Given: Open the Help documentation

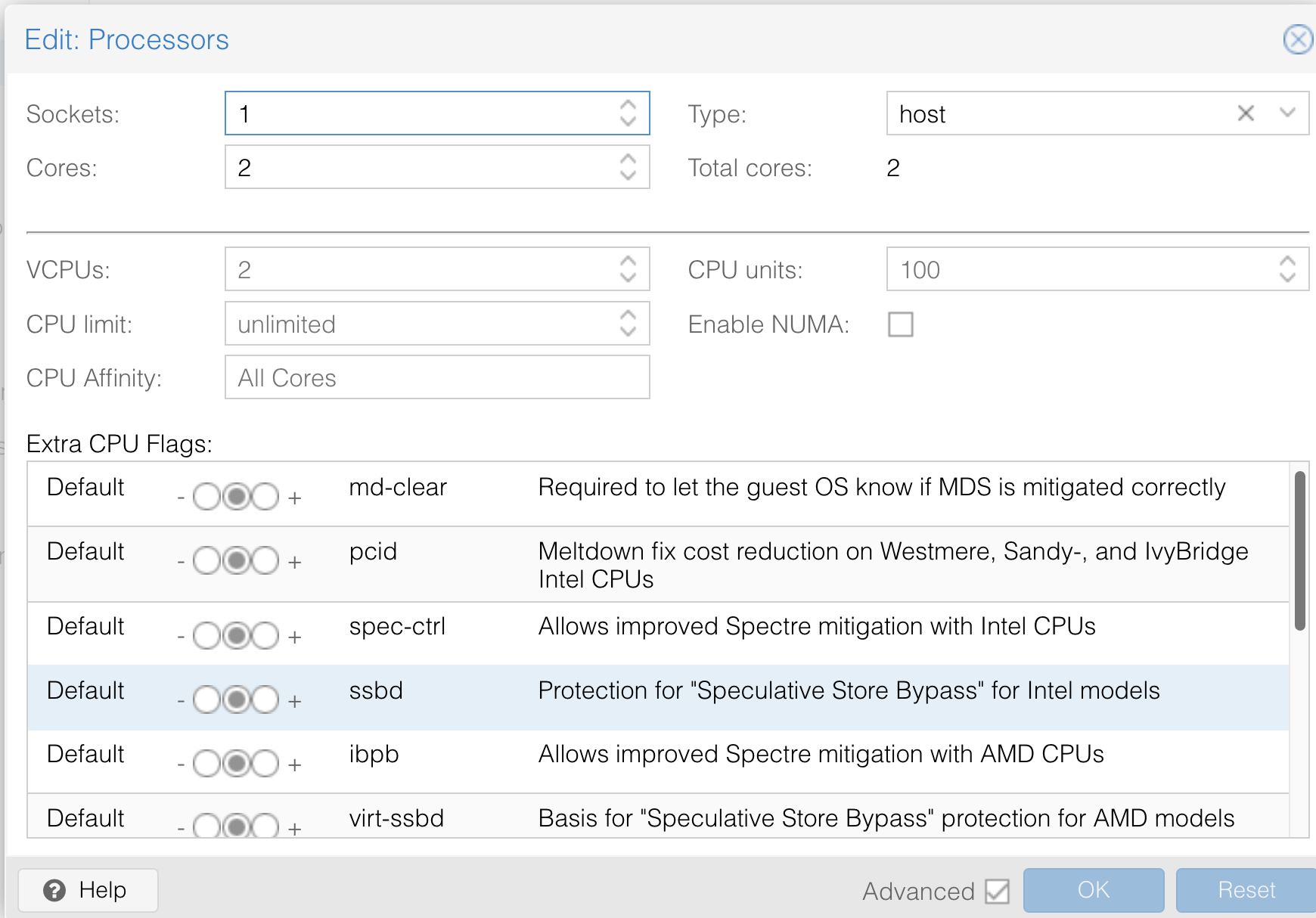Looking at the screenshot, I should [x=88, y=890].
